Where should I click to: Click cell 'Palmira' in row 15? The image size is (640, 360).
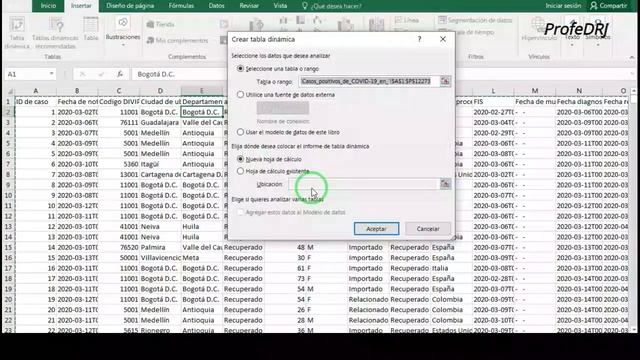[160, 247]
